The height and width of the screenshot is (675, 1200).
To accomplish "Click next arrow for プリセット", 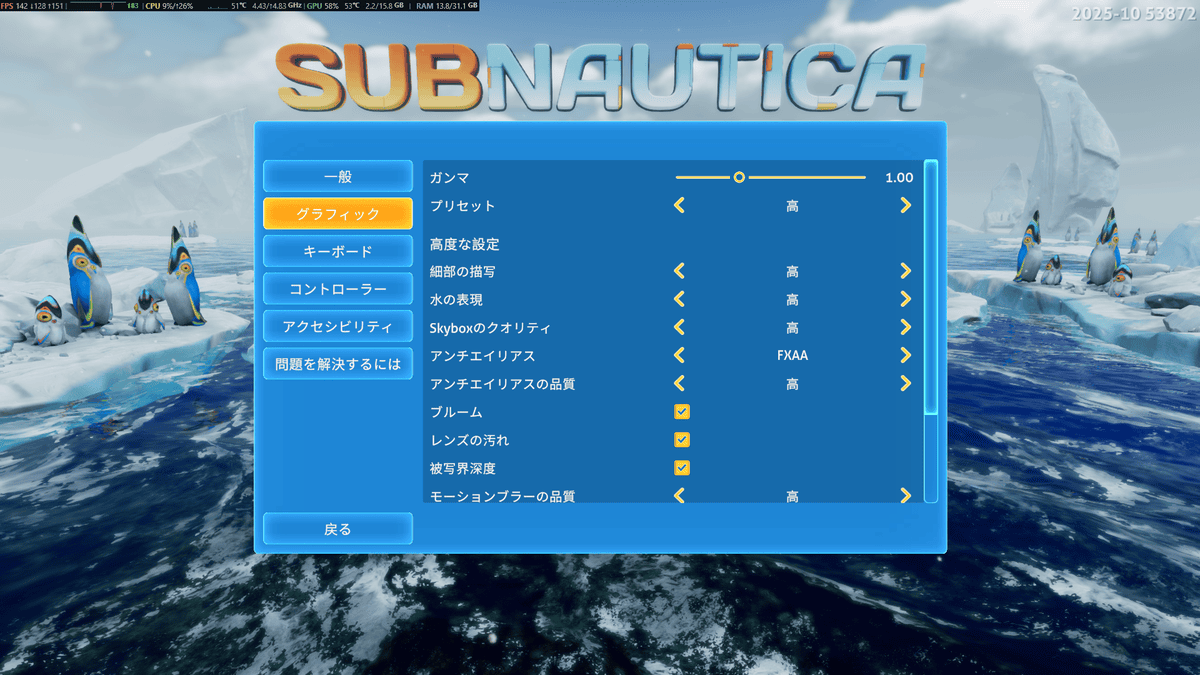I will click(x=905, y=205).
